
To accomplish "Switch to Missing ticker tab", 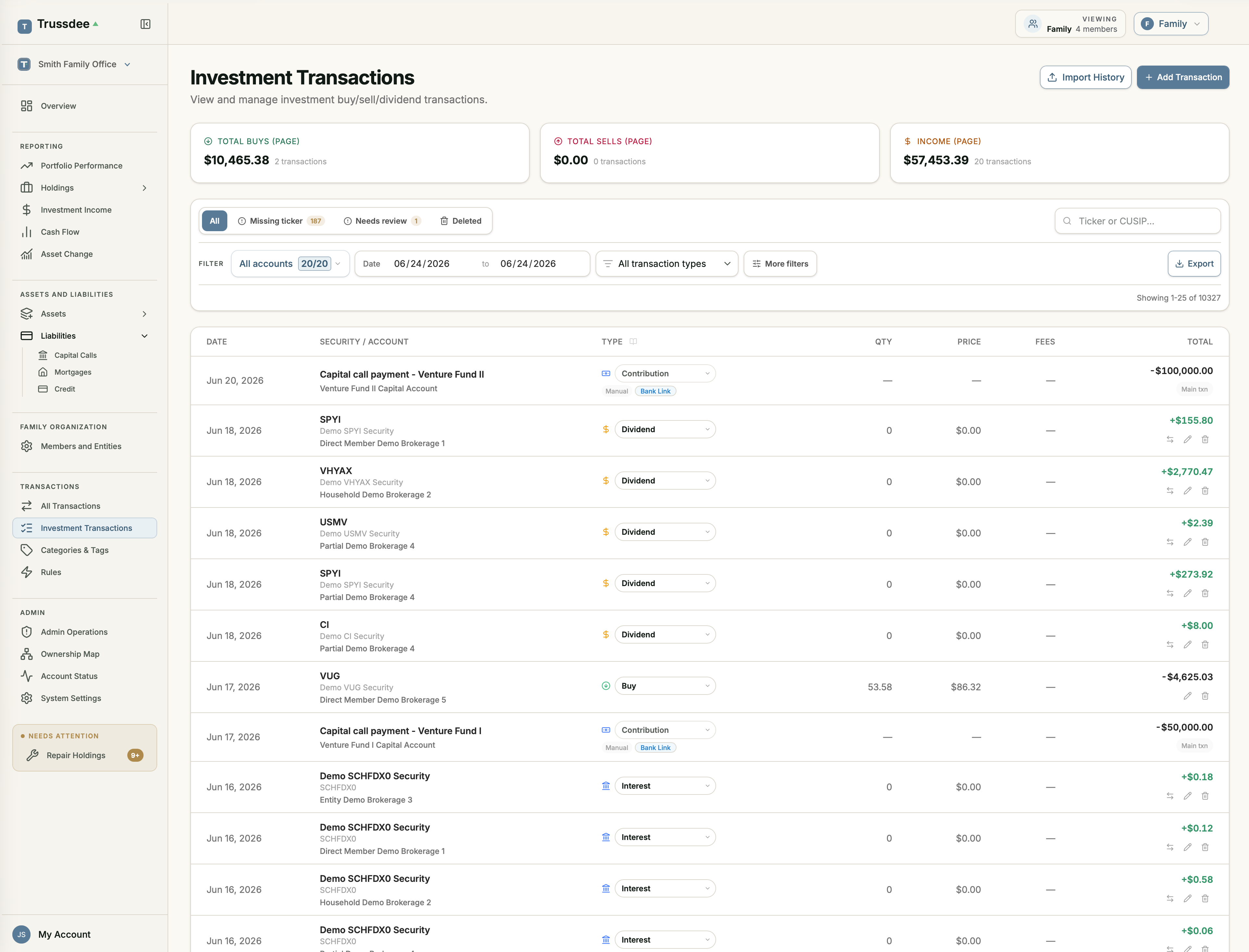I will [x=281, y=221].
